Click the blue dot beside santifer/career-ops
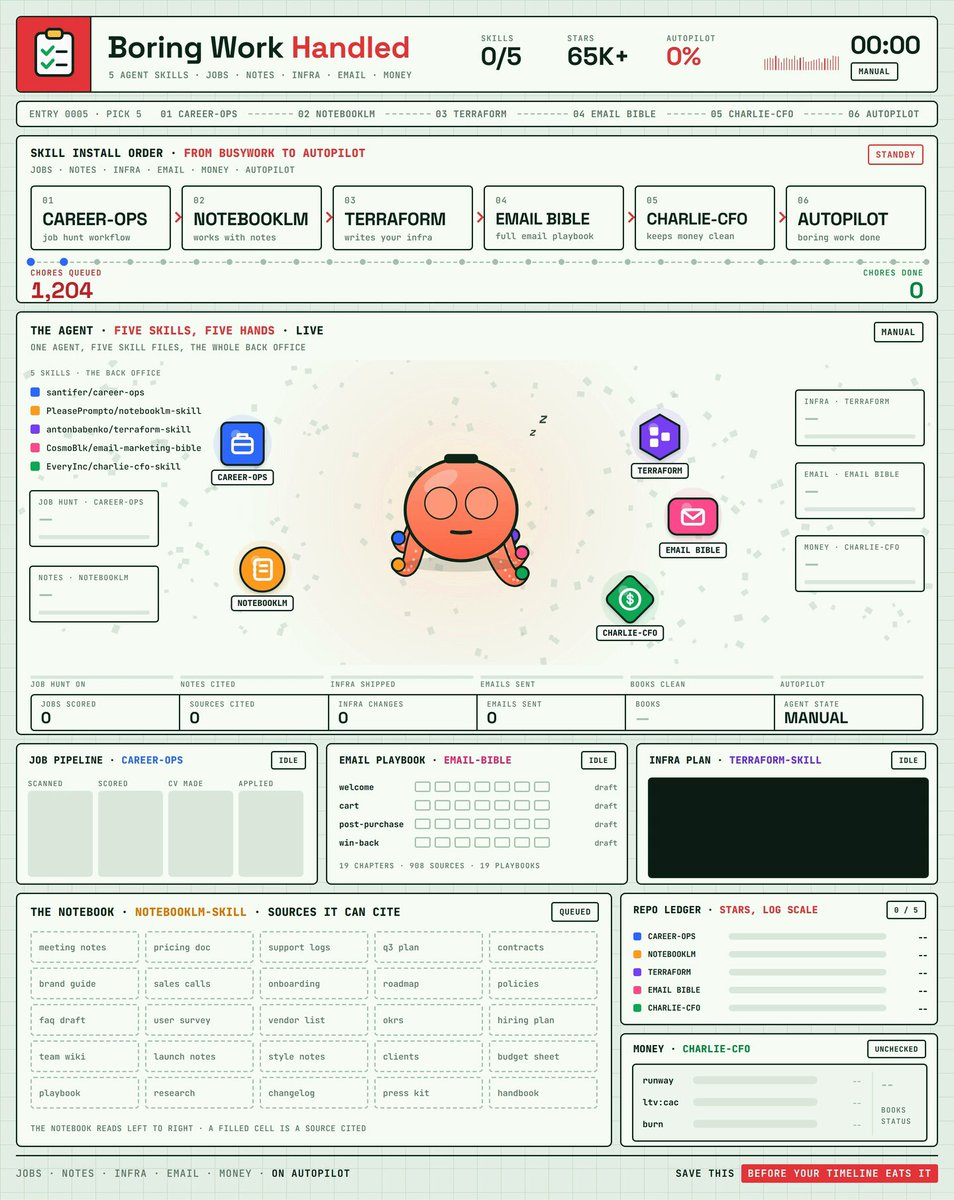 pyautogui.click(x=35, y=393)
